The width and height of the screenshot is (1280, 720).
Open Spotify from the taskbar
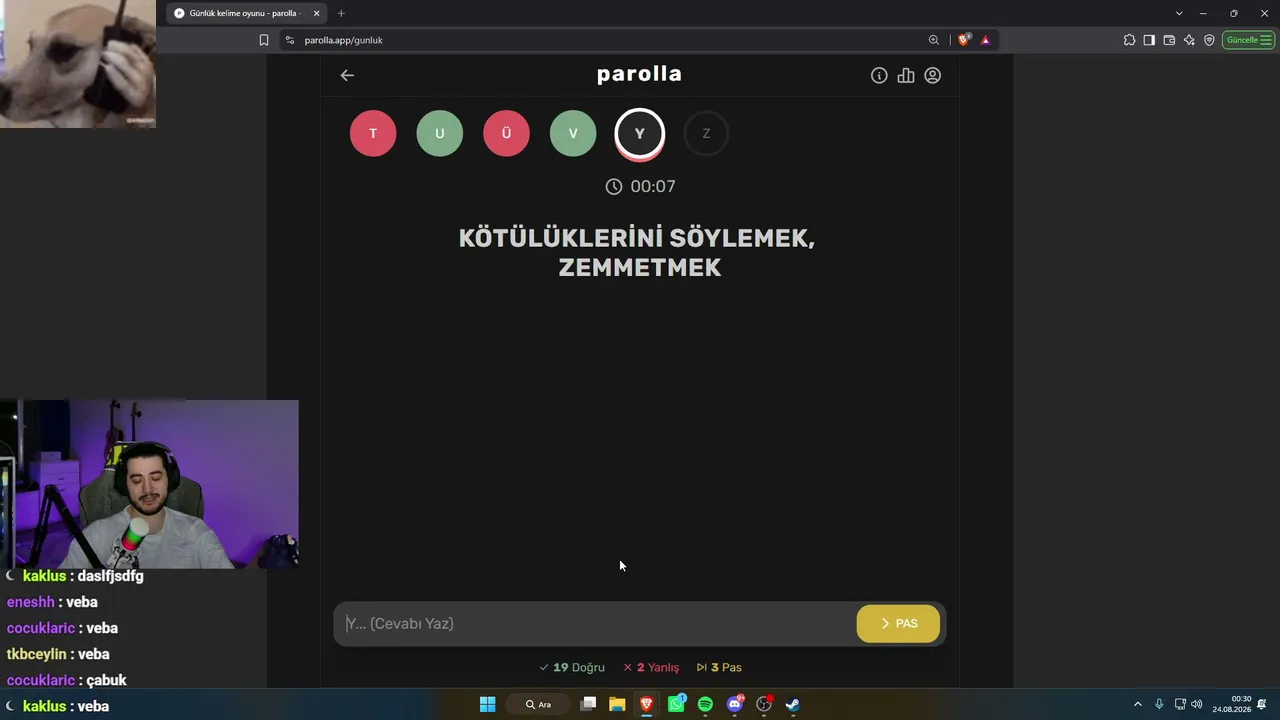(x=705, y=704)
